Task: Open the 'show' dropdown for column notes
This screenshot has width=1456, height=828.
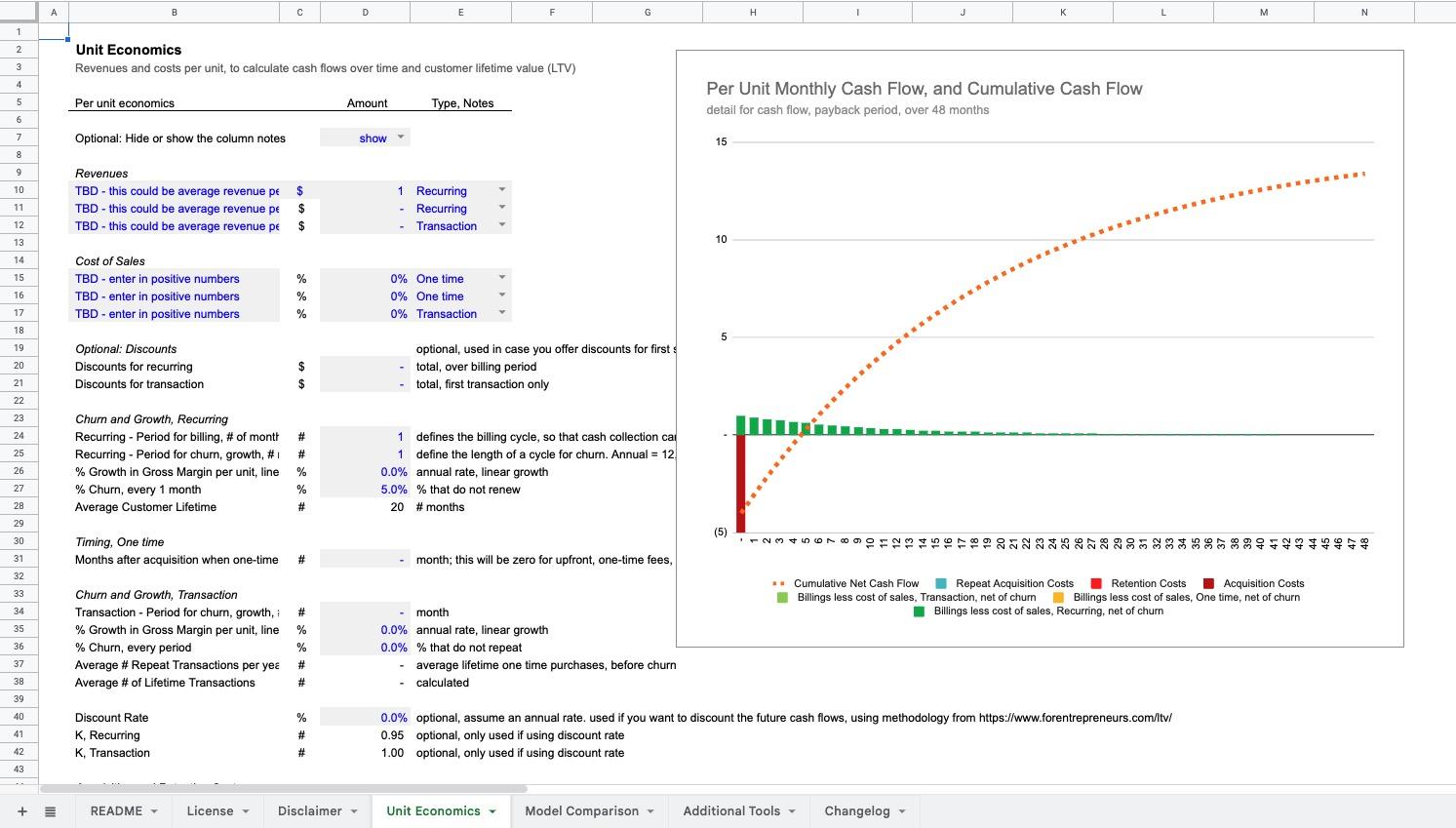Action: pos(399,138)
